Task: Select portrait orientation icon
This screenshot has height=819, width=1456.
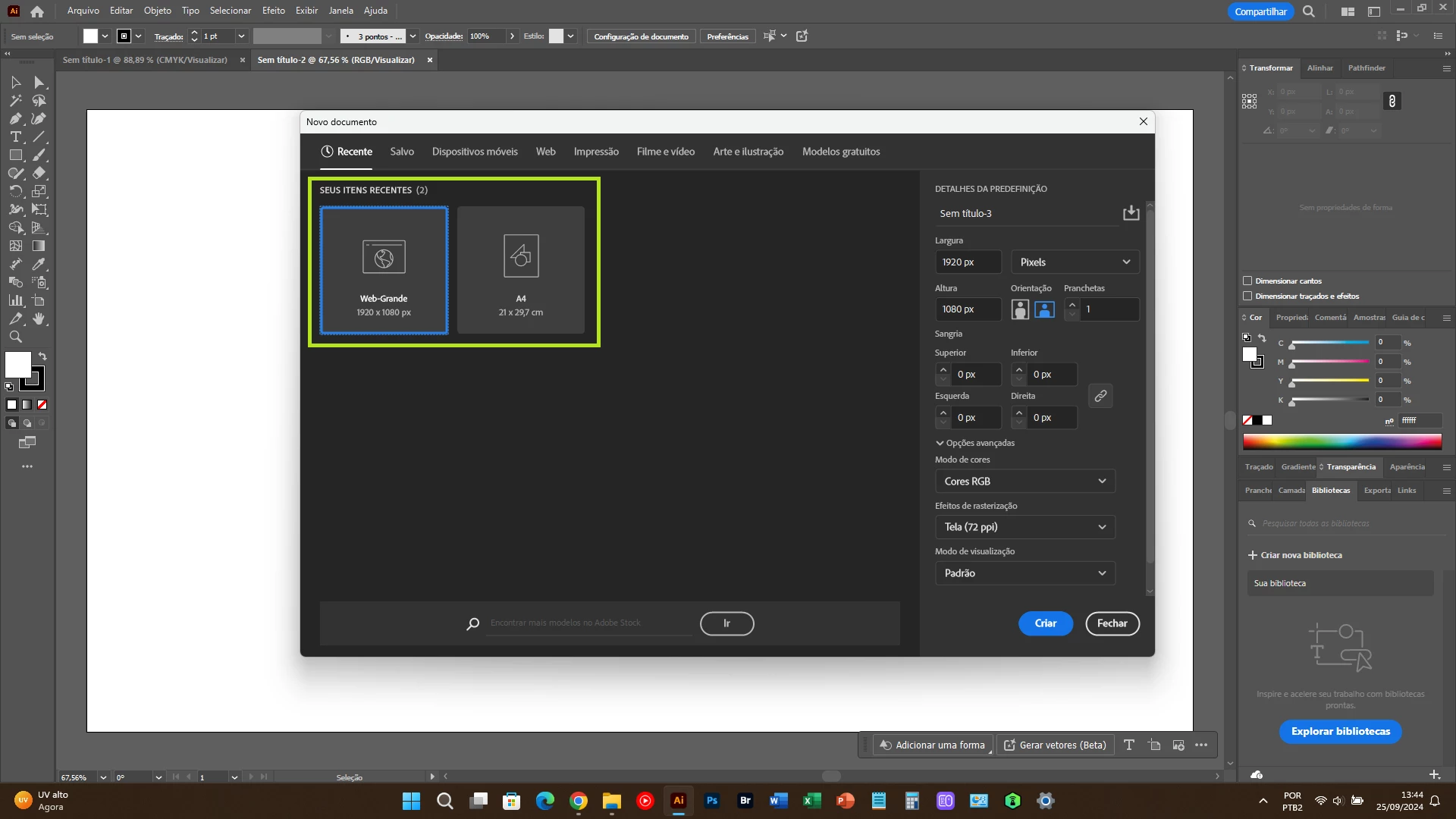Action: (1020, 309)
